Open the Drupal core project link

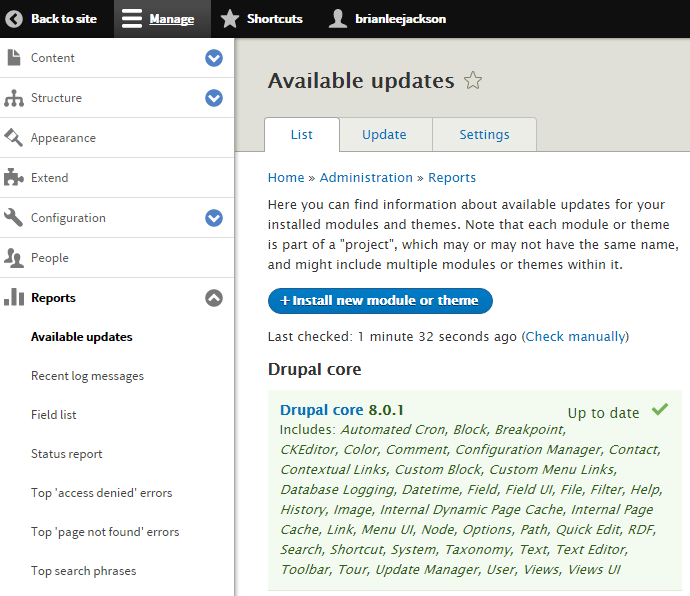click(x=322, y=410)
